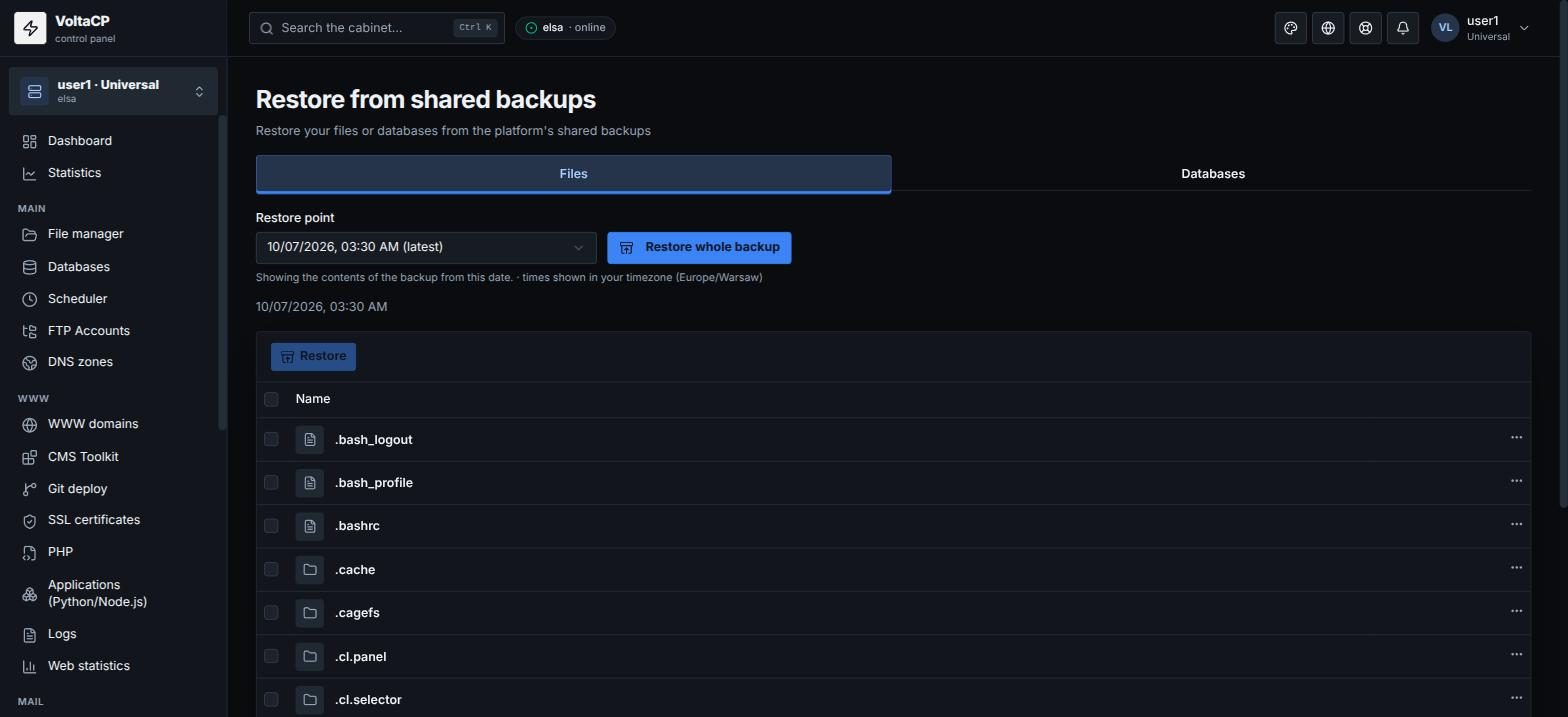This screenshot has height=717, width=1568.
Task: Select the Files tab
Action: click(573, 174)
